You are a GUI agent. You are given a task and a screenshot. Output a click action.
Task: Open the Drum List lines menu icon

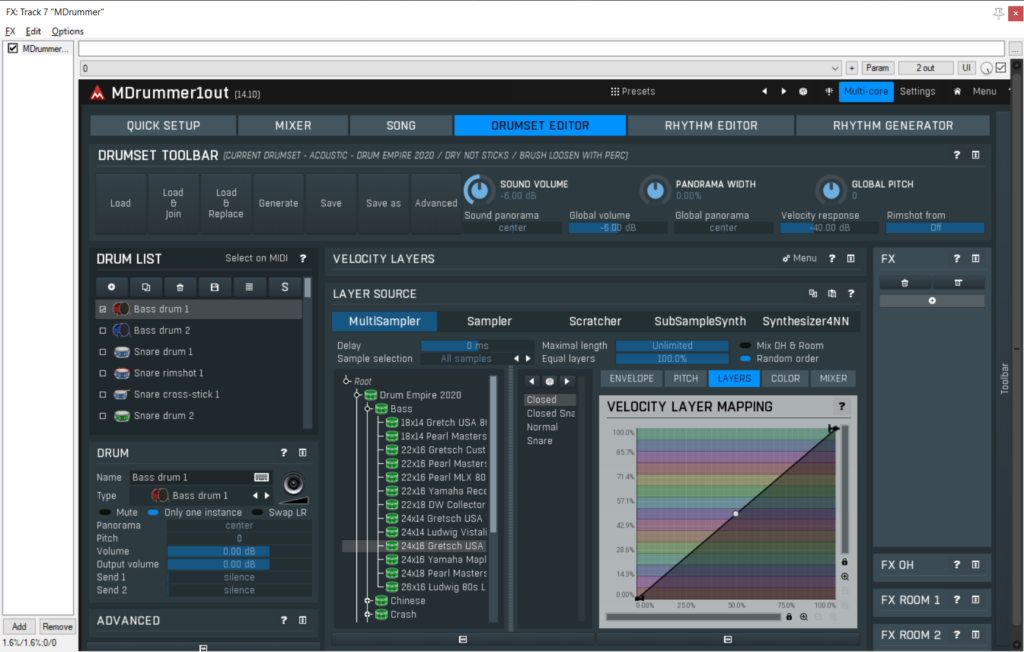[249, 287]
